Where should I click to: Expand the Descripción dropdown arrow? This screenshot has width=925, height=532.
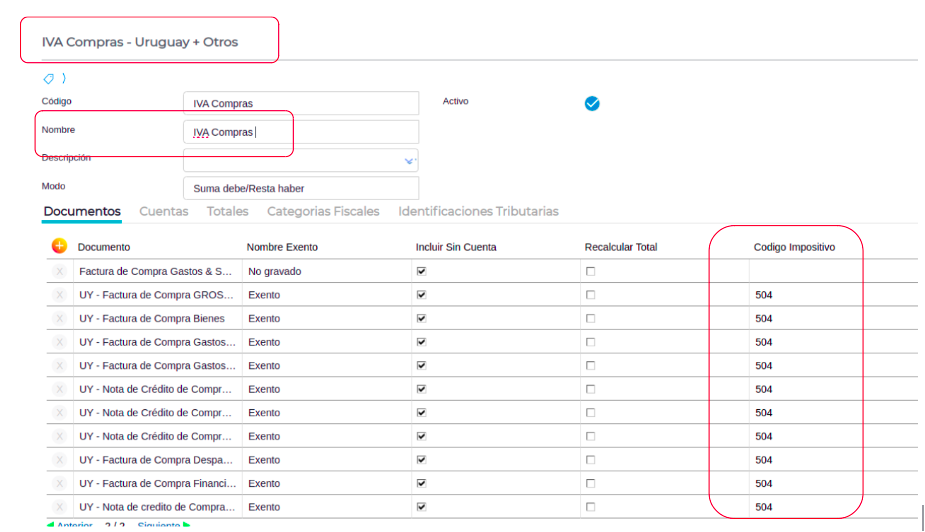pos(408,160)
